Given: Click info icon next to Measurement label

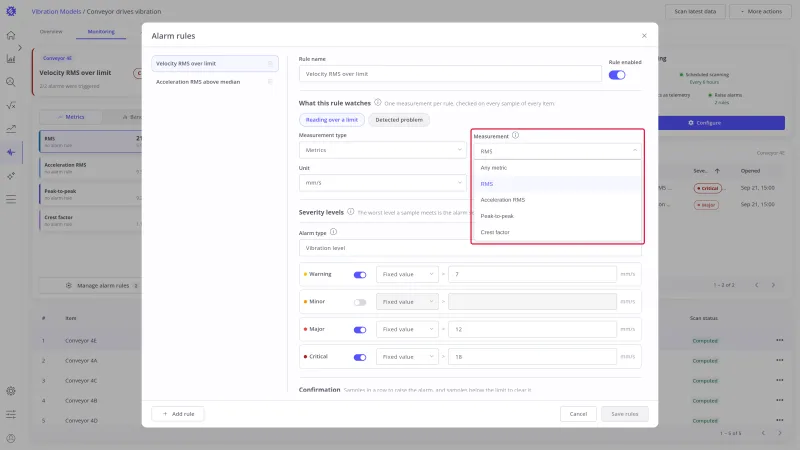Looking at the screenshot, I should (x=515, y=135).
